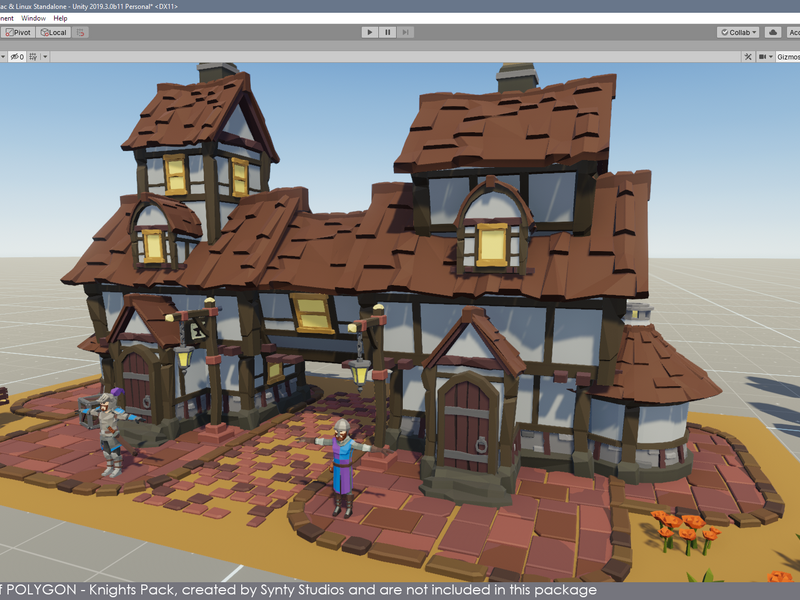
Task: Open the Help menu
Action: coord(60,18)
